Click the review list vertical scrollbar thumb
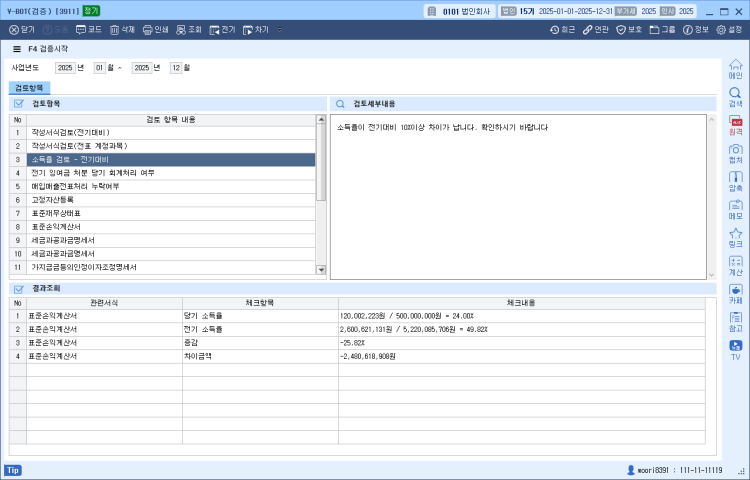This screenshot has height=480, width=750. tap(321, 163)
